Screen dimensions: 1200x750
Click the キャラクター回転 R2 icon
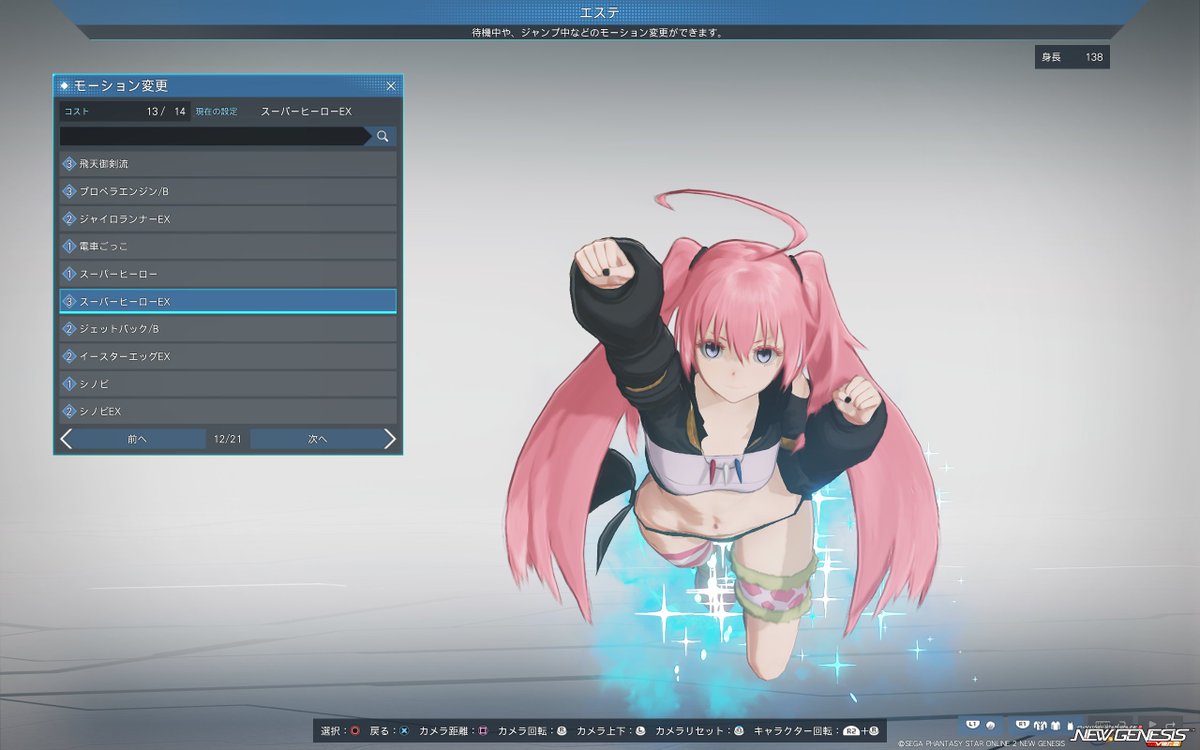coord(851,731)
